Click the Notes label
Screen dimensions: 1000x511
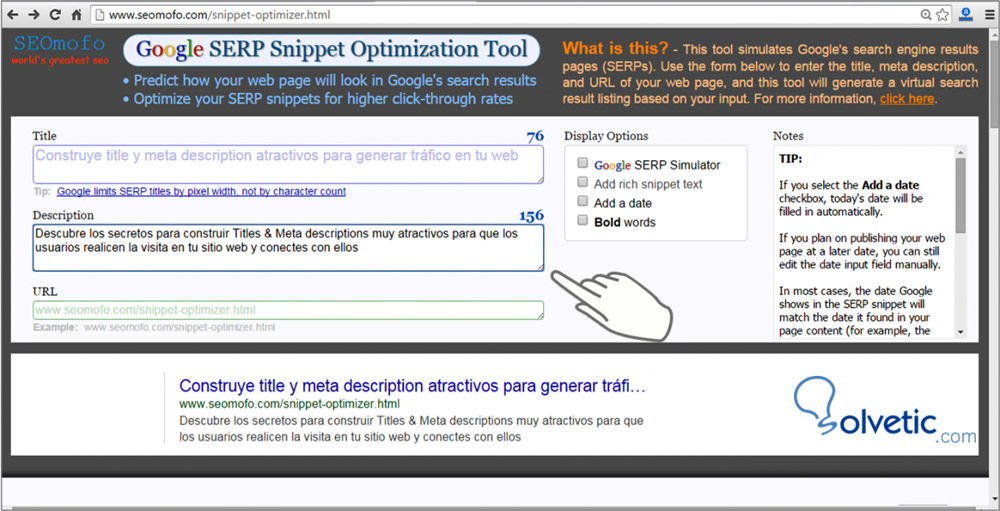(788, 136)
